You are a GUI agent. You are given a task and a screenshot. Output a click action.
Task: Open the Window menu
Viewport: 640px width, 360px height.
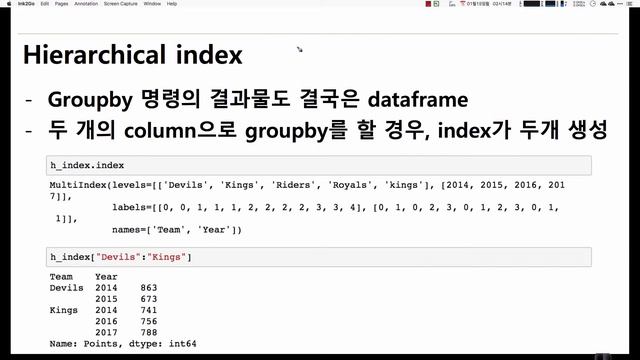152,4
